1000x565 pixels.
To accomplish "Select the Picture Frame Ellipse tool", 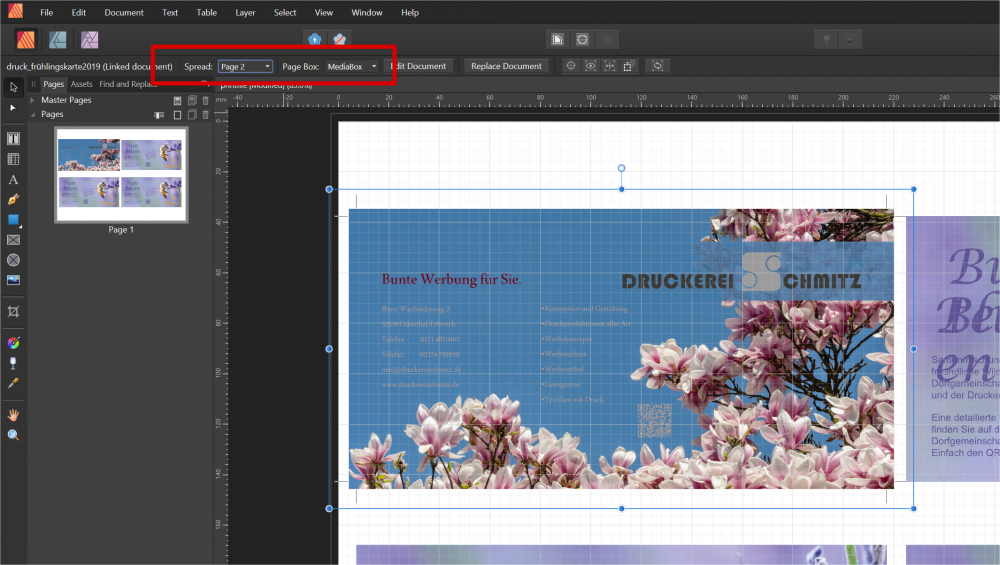I will click(13, 260).
